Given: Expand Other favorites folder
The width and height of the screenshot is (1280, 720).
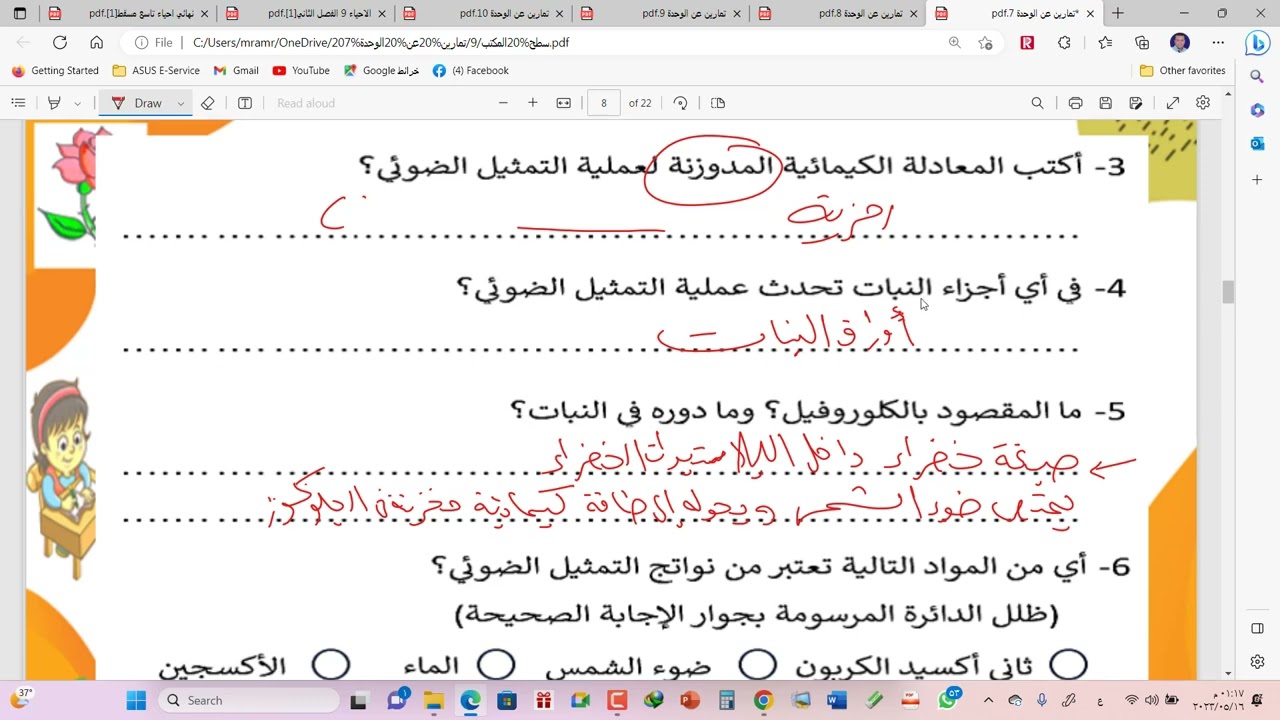Looking at the screenshot, I should click(x=1183, y=71).
